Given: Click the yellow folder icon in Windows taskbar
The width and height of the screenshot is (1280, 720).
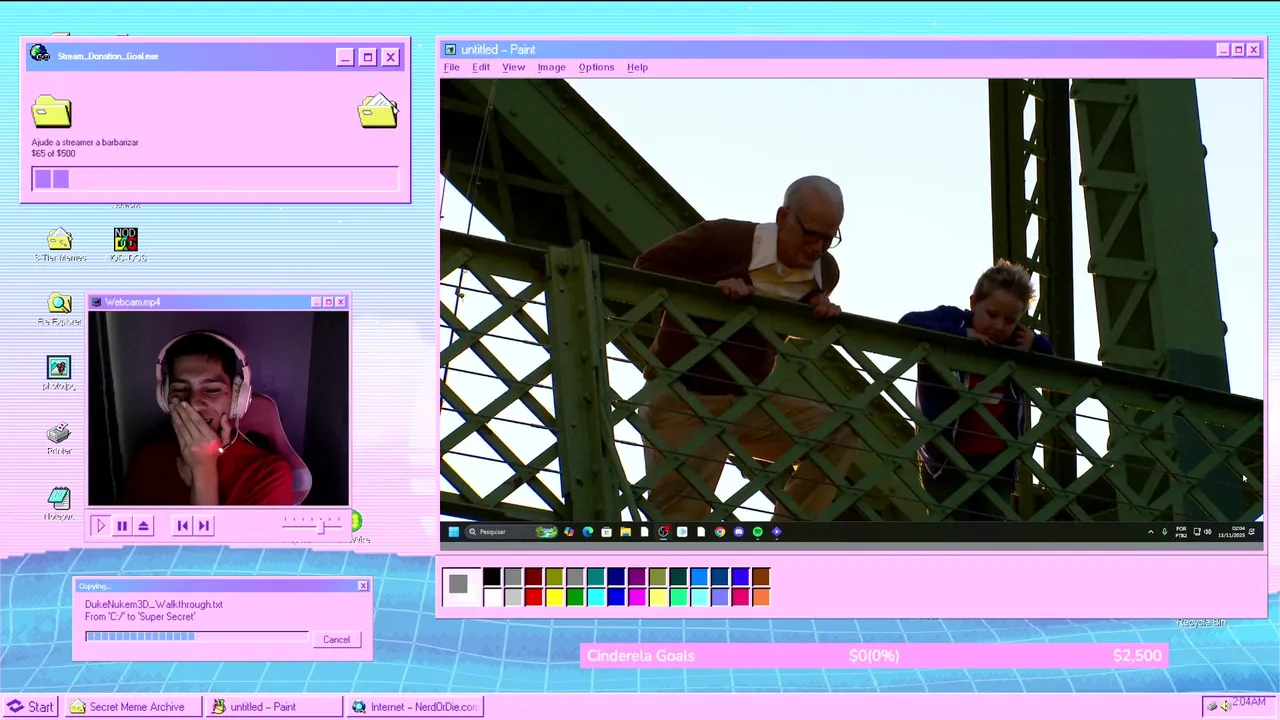Looking at the screenshot, I should [626, 532].
